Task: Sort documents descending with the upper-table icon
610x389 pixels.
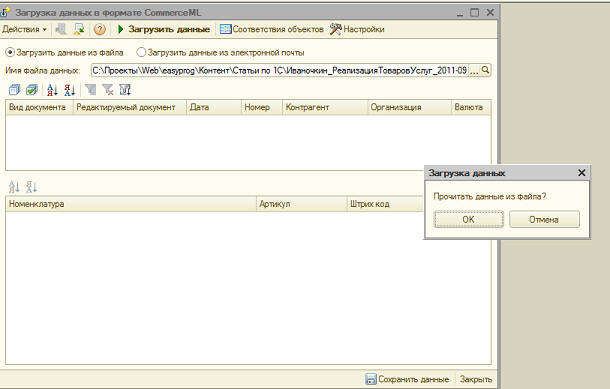Action: (70, 90)
